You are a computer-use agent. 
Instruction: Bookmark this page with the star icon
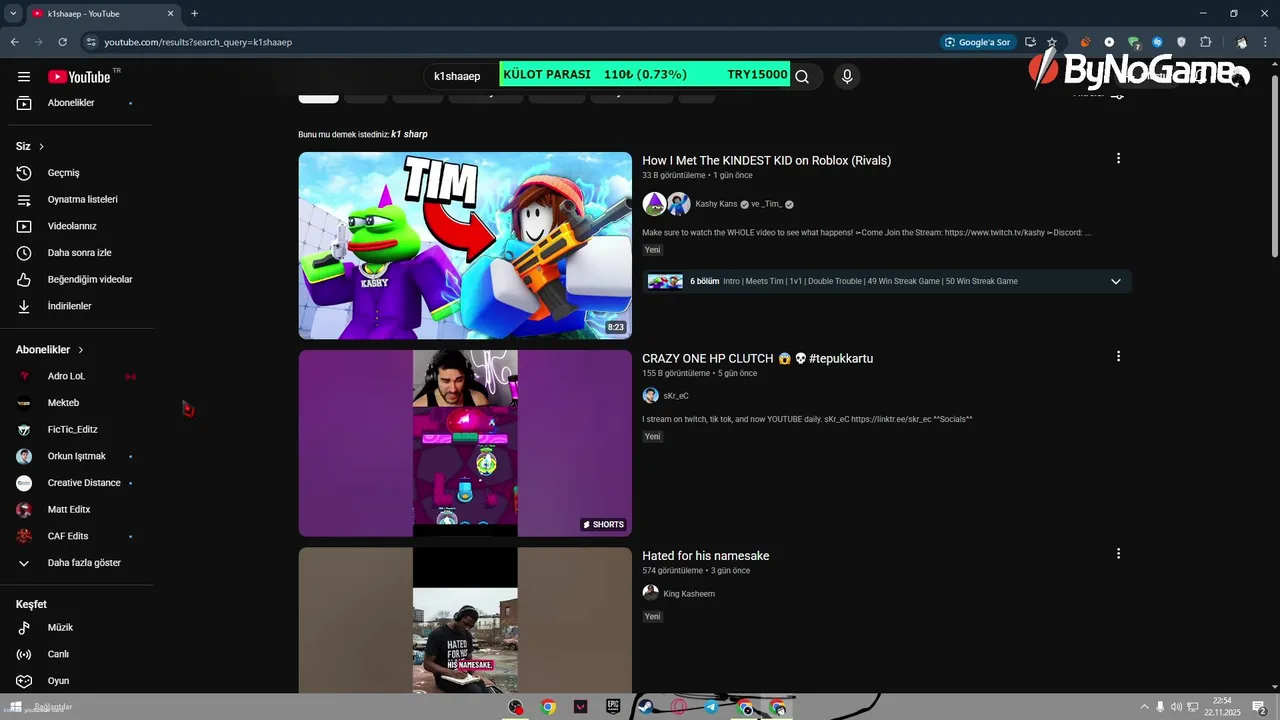pos(1052,42)
